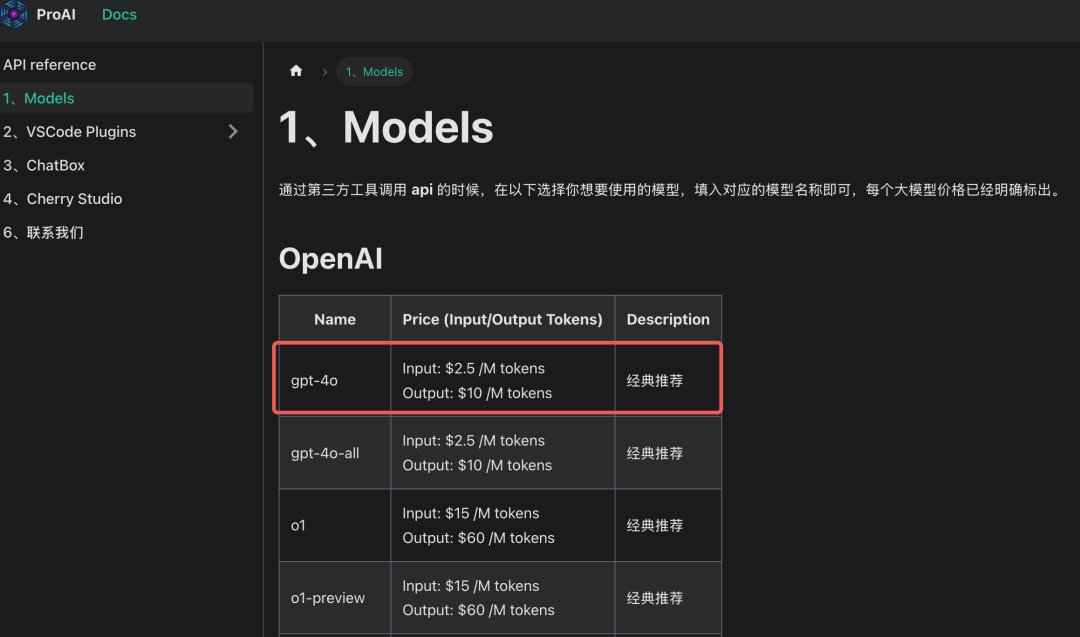Select the o1 model name cell
This screenshot has width=1080, height=637.
click(x=335, y=525)
